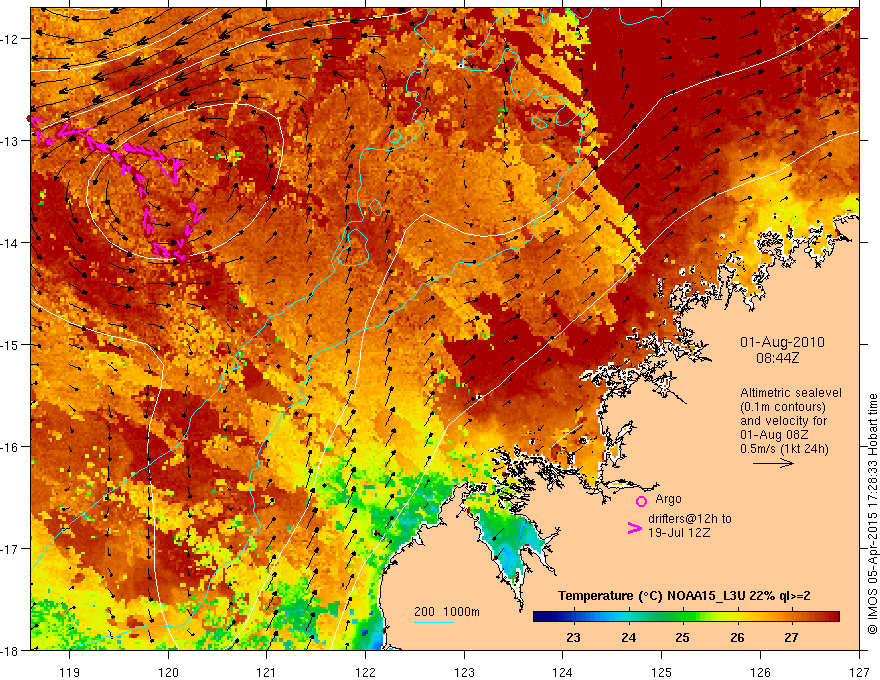Click the 'Temperature (°C) NOAA15_L3U 22% ql>=2' title
Viewport: 880px width, 680px height.
[x=684, y=596]
